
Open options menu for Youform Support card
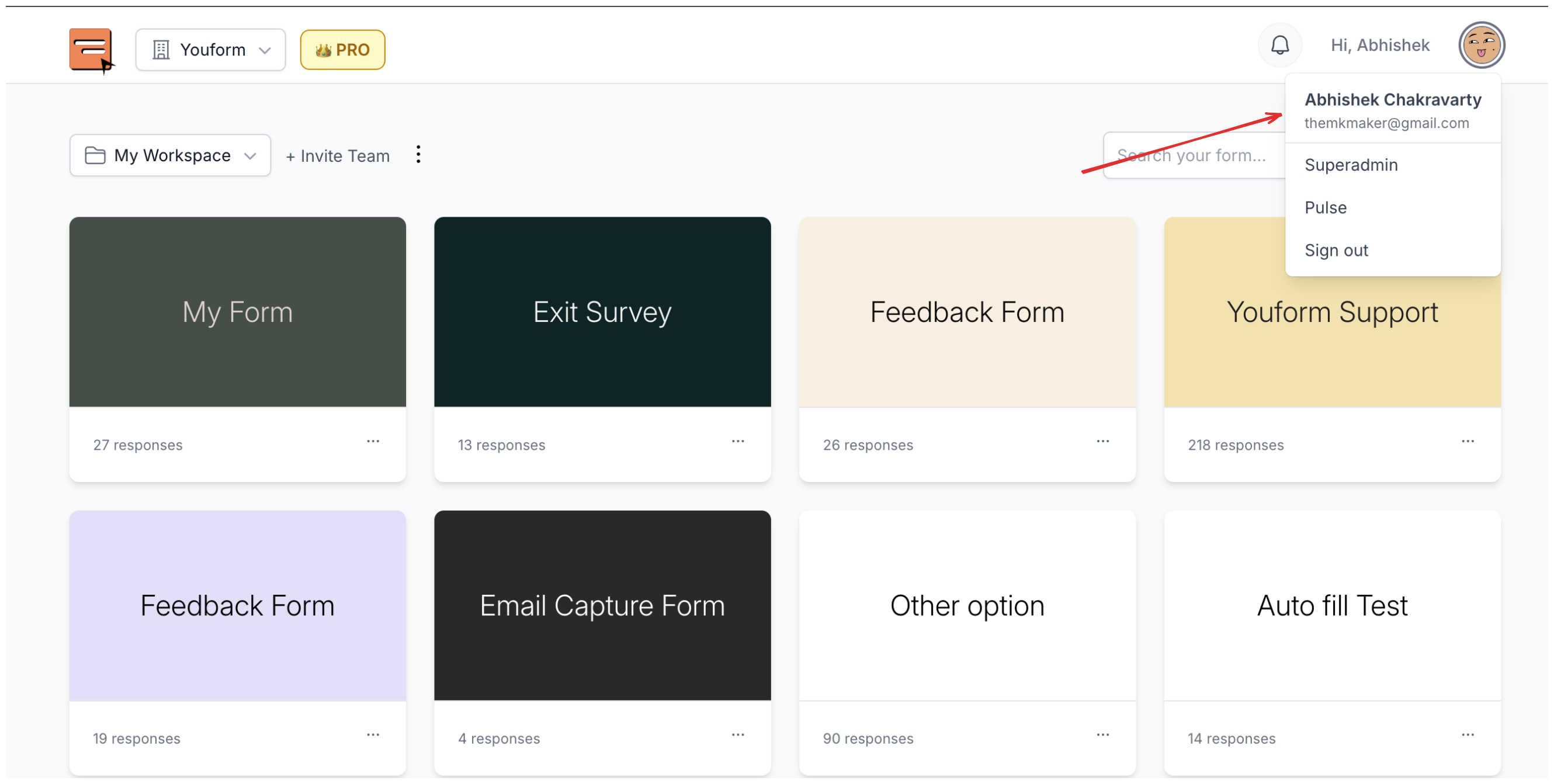pos(1468,442)
